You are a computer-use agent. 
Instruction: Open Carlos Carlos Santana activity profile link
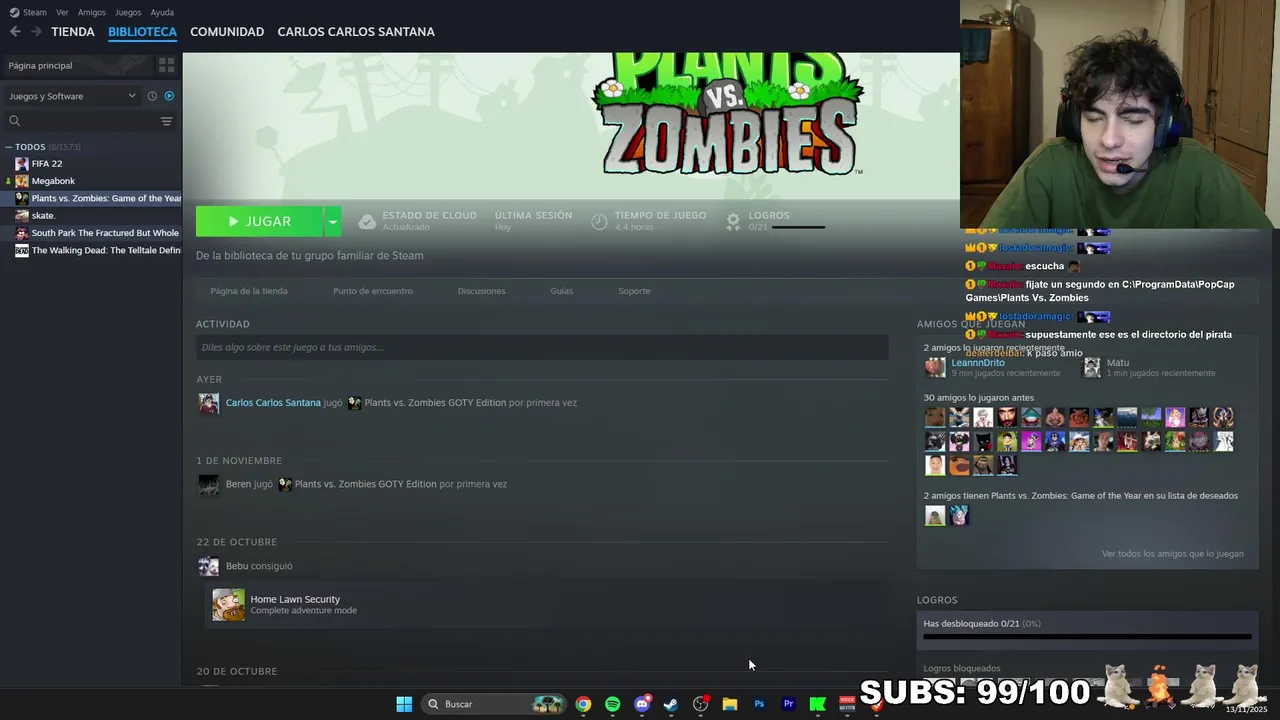pyautogui.click(x=273, y=403)
